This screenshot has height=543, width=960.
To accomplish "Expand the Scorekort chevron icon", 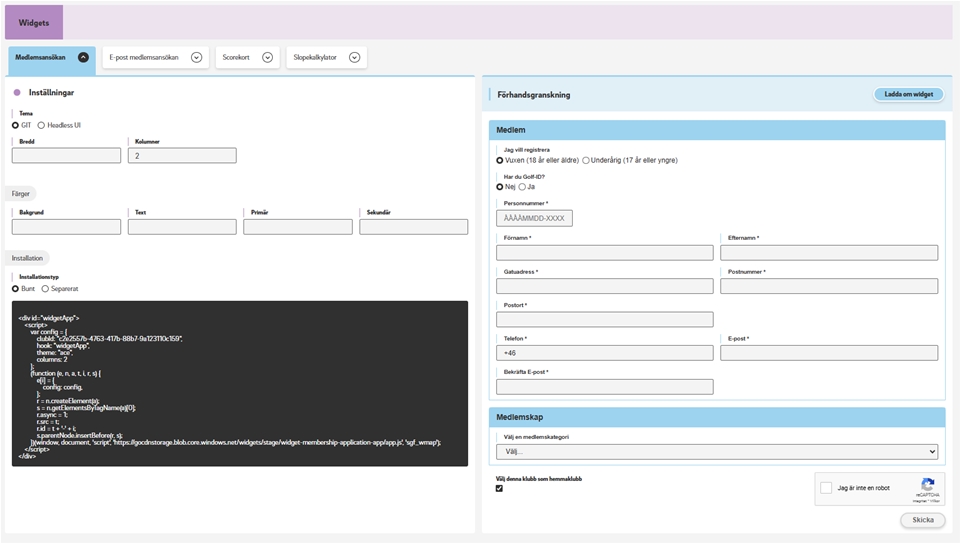I will [x=267, y=58].
